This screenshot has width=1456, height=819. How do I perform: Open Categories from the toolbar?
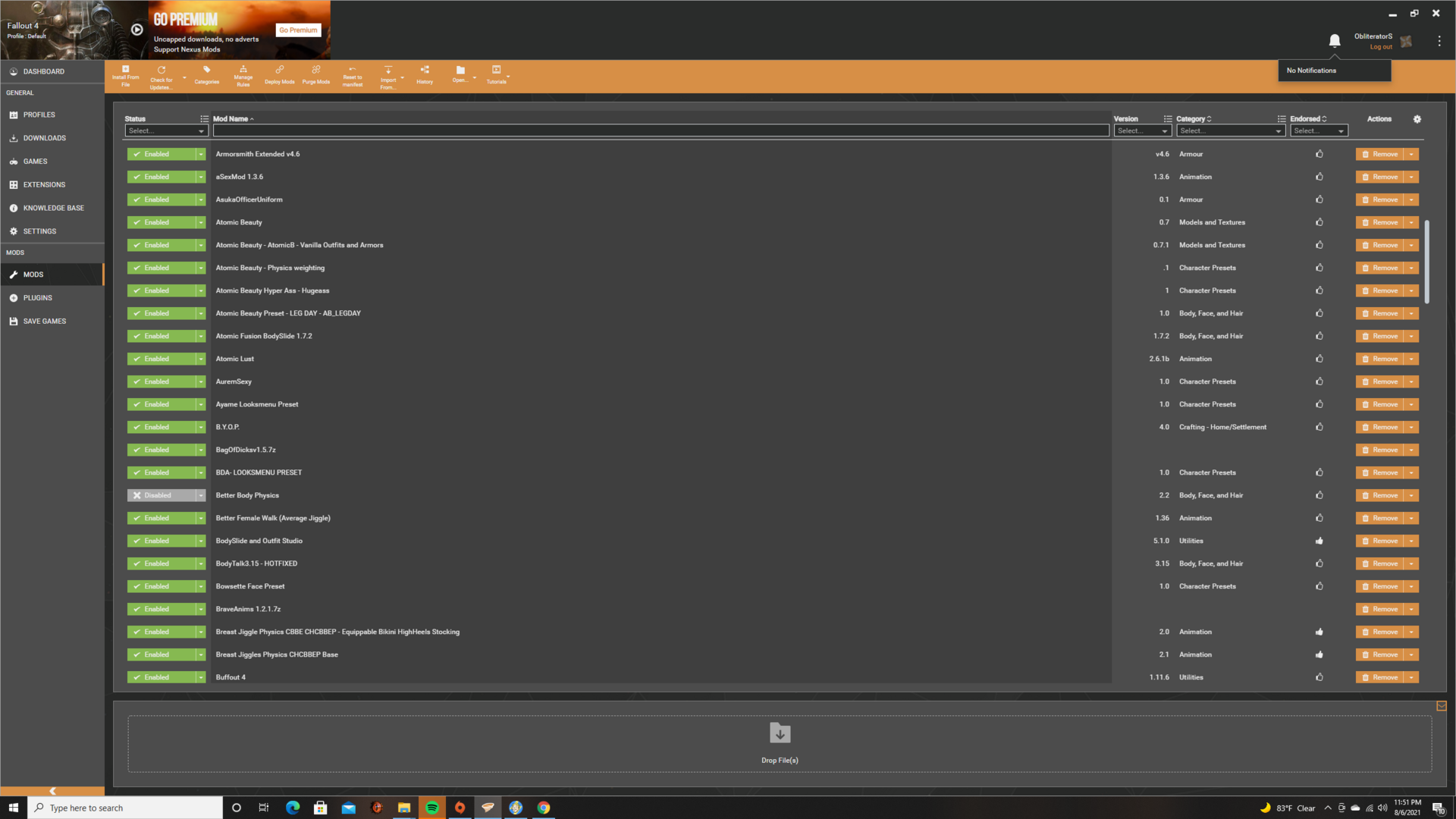206,76
